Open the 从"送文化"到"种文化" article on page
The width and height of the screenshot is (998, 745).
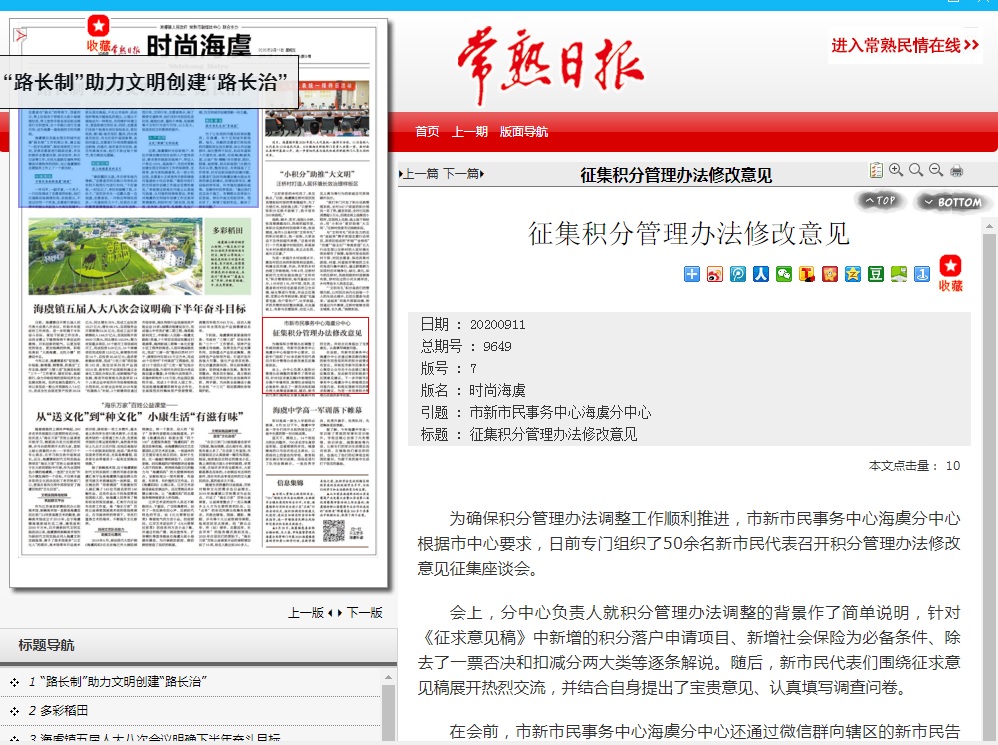140,417
